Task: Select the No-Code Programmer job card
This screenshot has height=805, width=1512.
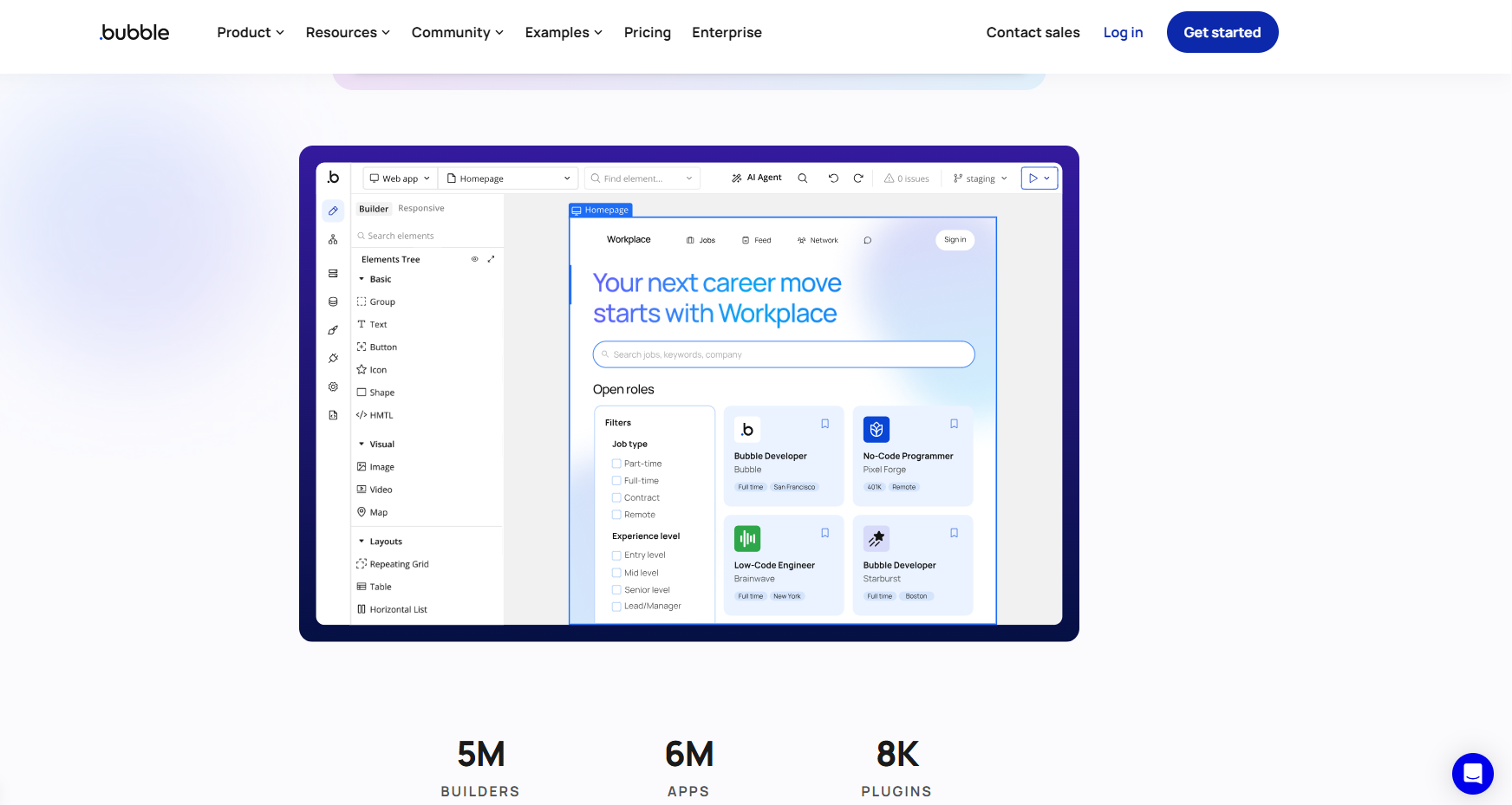Action: [912, 456]
